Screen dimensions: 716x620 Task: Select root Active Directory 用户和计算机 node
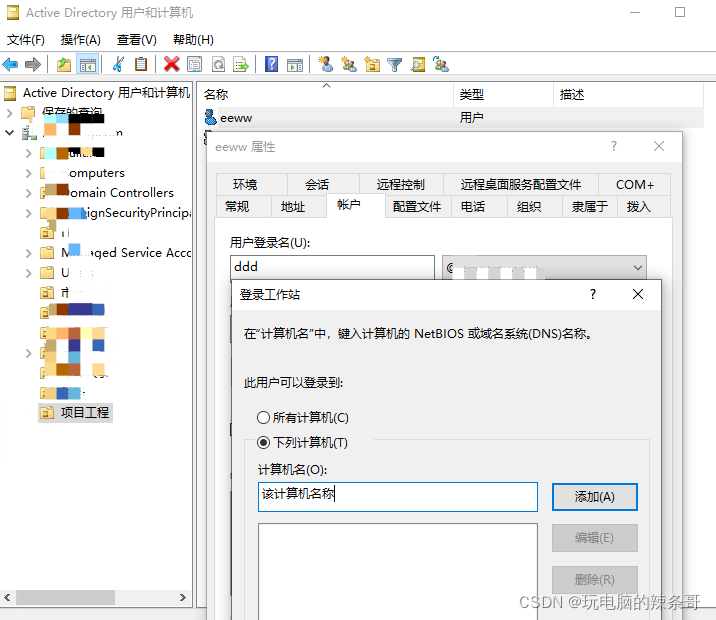point(106,93)
